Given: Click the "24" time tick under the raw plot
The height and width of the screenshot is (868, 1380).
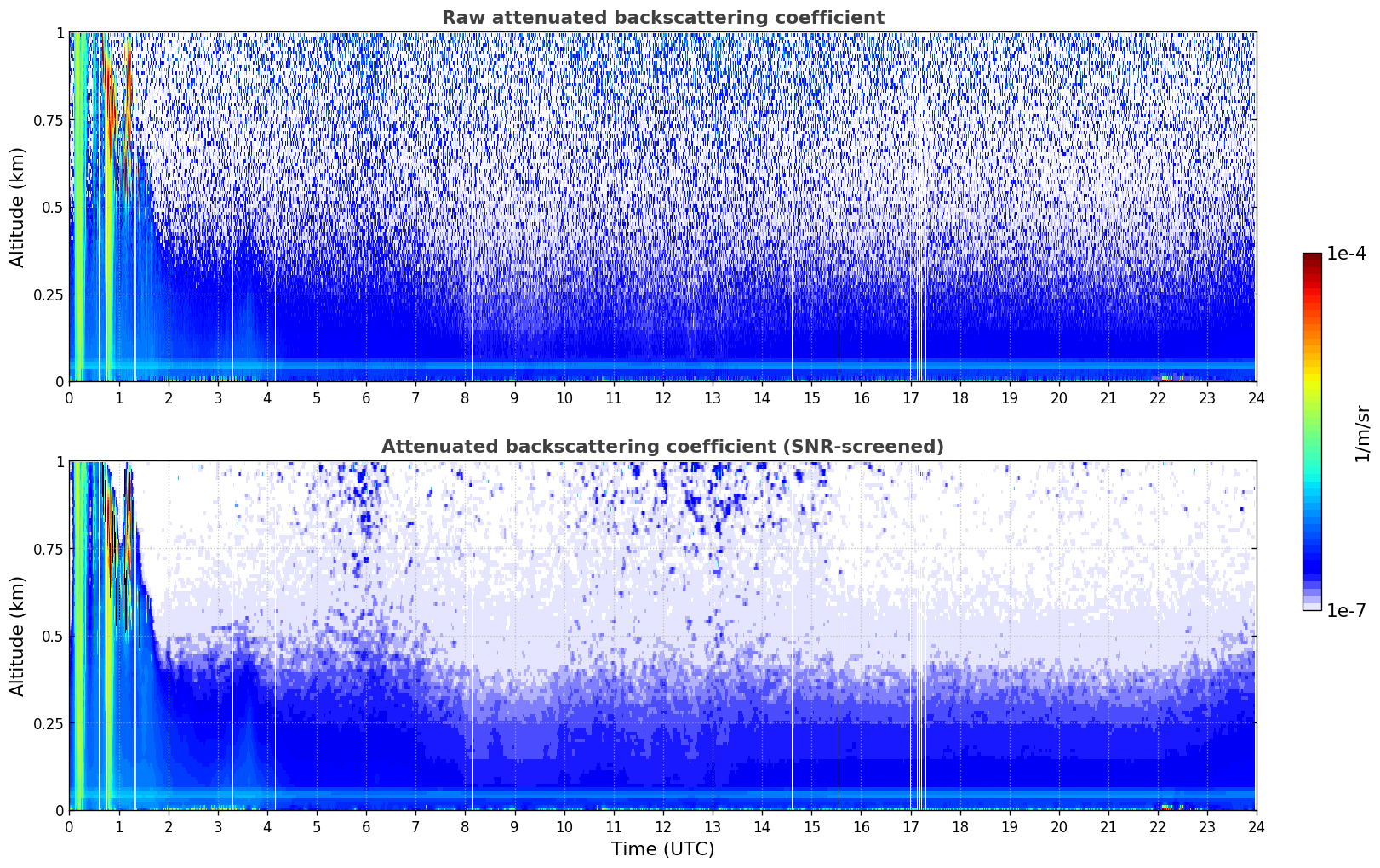Looking at the screenshot, I should coord(1257,397).
